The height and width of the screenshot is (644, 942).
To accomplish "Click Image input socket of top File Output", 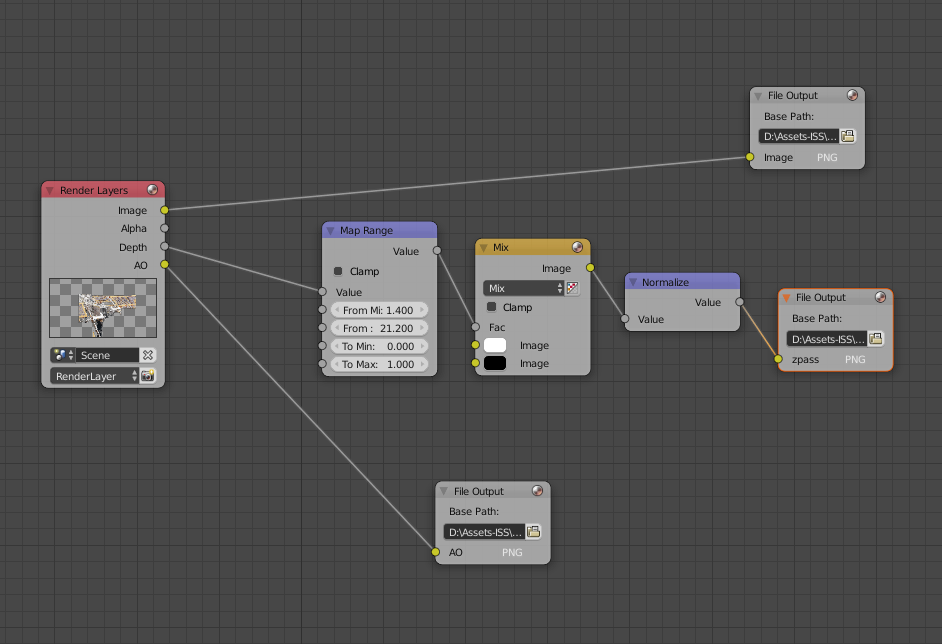I will (750, 157).
